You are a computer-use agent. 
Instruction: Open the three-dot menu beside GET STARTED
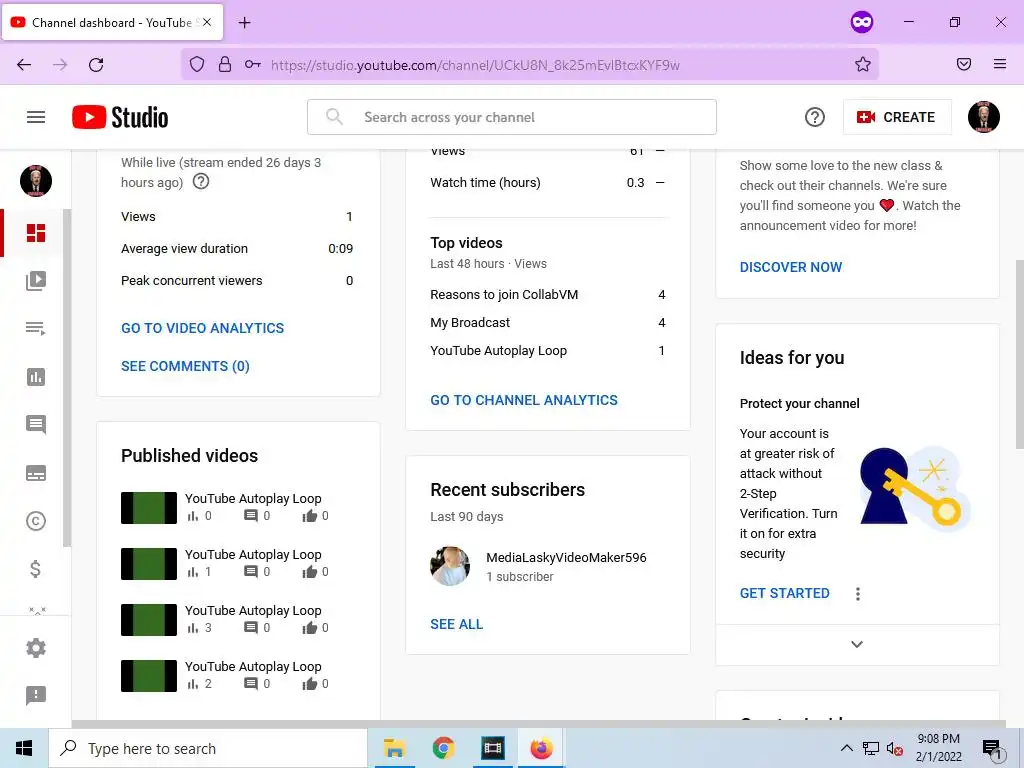(x=857, y=594)
